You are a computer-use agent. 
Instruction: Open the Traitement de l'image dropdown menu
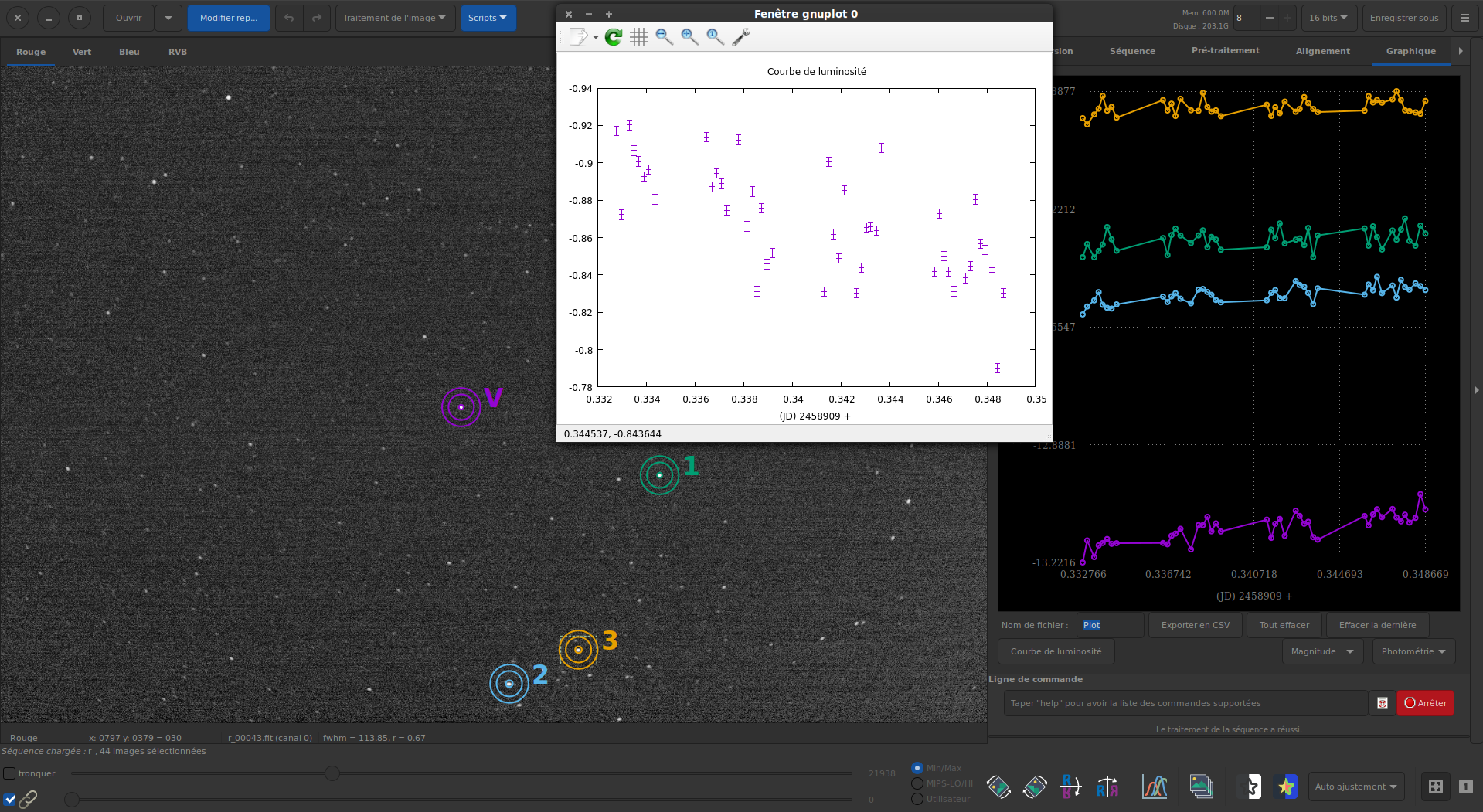pyautogui.click(x=394, y=18)
